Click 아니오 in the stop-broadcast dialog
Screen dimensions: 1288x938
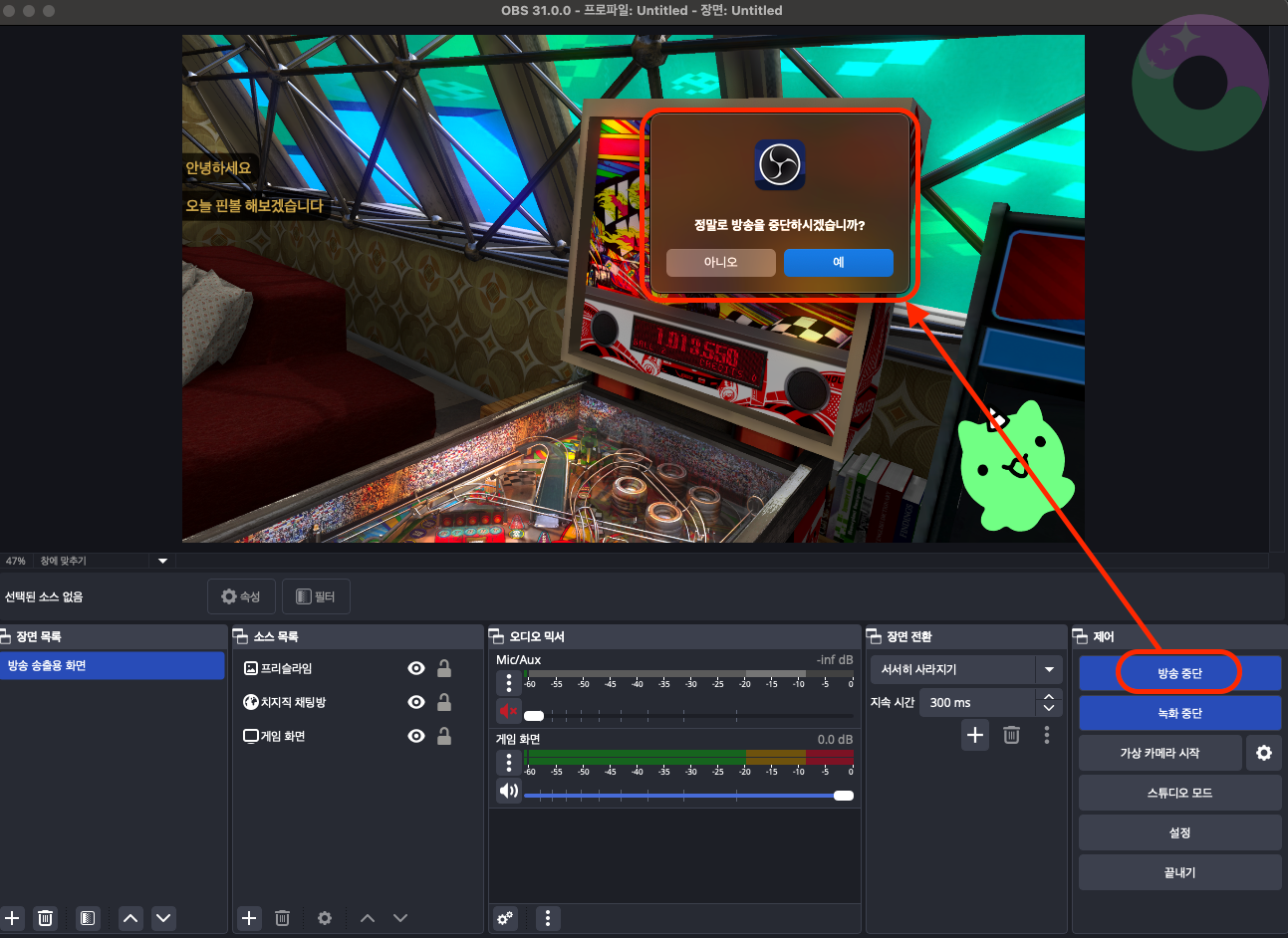[x=721, y=262]
